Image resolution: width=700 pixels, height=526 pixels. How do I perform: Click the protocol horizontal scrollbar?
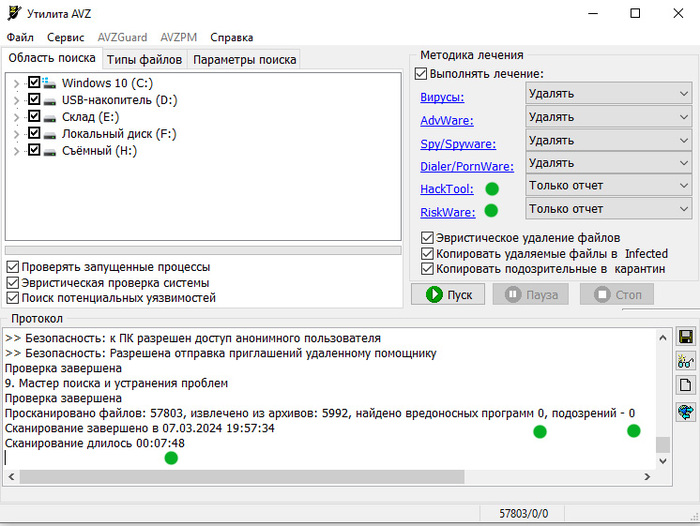(330, 476)
